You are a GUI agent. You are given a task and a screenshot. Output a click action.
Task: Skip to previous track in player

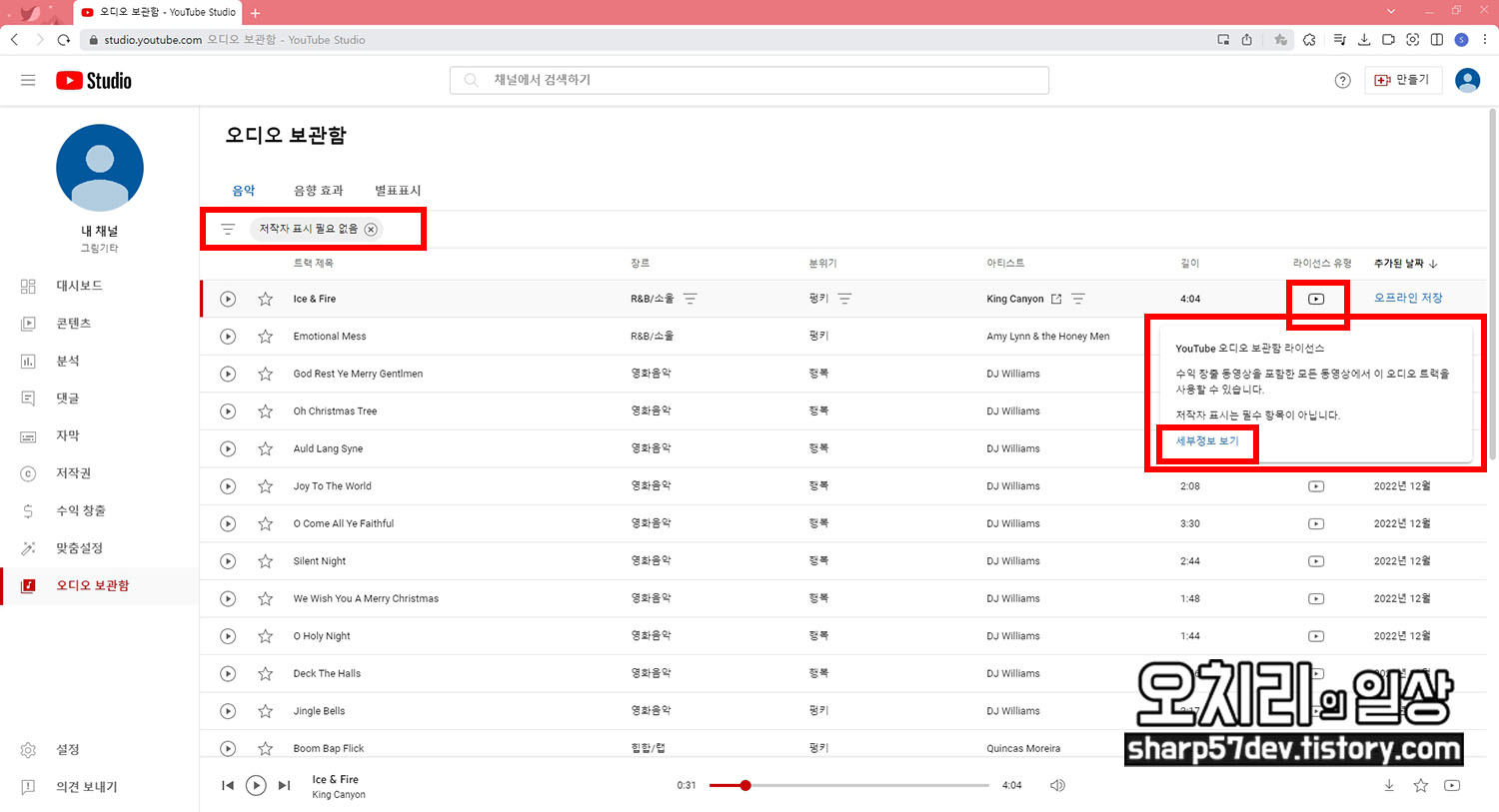tap(228, 785)
